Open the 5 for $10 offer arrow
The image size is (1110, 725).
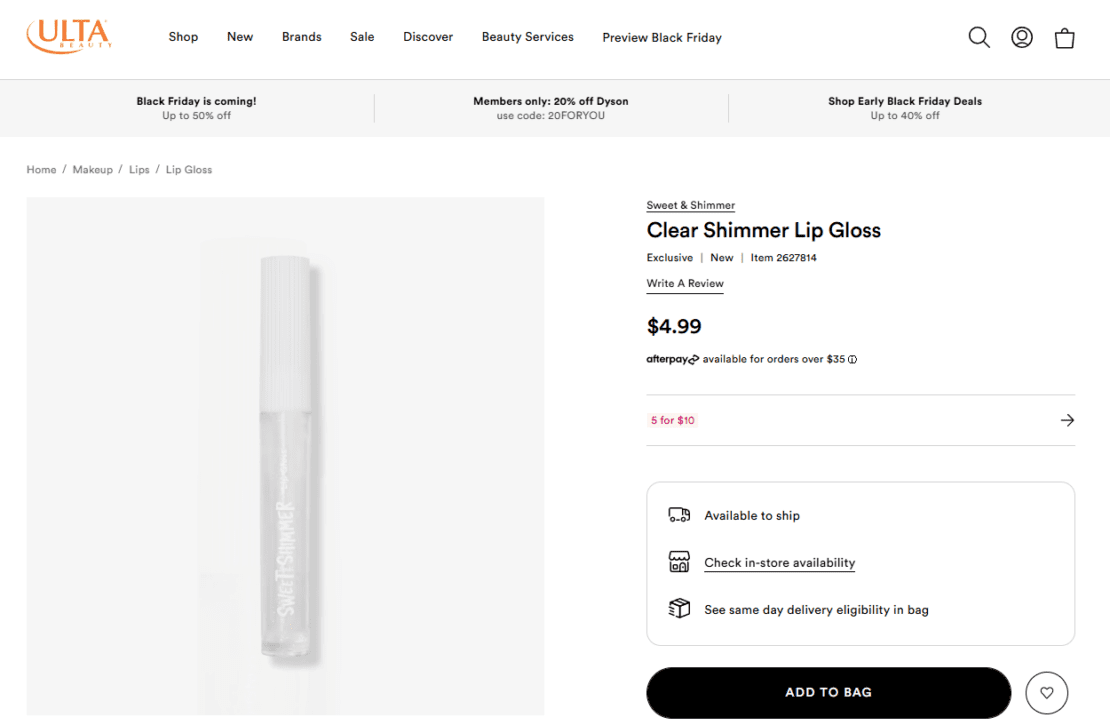tap(1067, 420)
